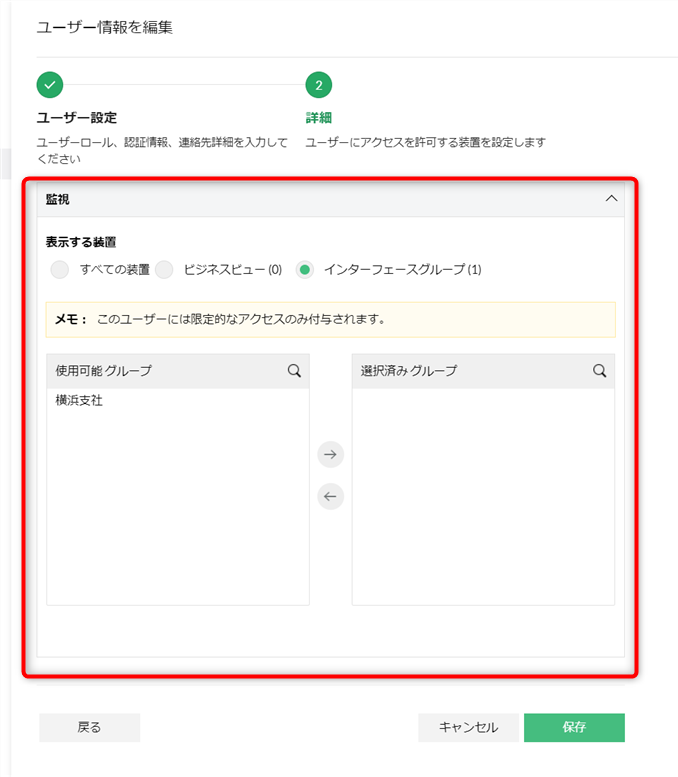This screenshot has width=678, height=777.
Task: Click the キャンセル button
Action: click(468, 727)
